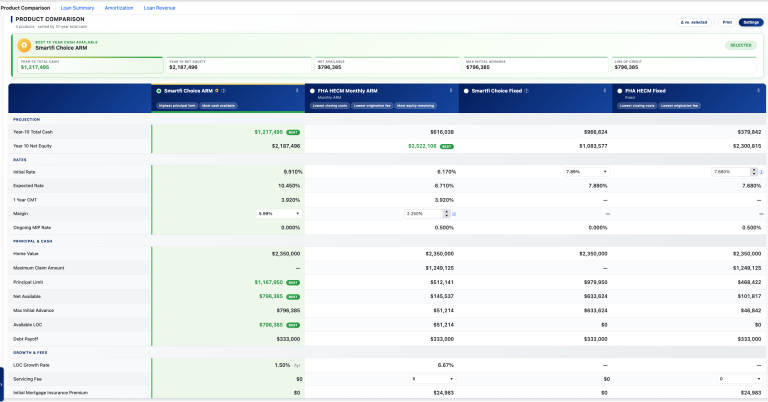The height and width of the screenshot is (402, 768).
Task: Open the kebab menu on FHA HECM Monthly ARM column
Action: [x=451, y=91]
